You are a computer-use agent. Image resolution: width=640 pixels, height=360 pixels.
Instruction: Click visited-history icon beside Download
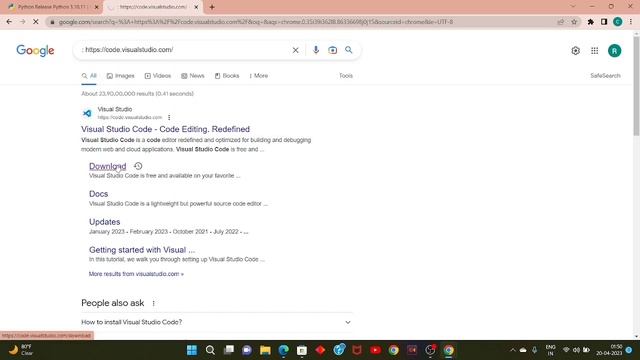[x=138, y=166]
